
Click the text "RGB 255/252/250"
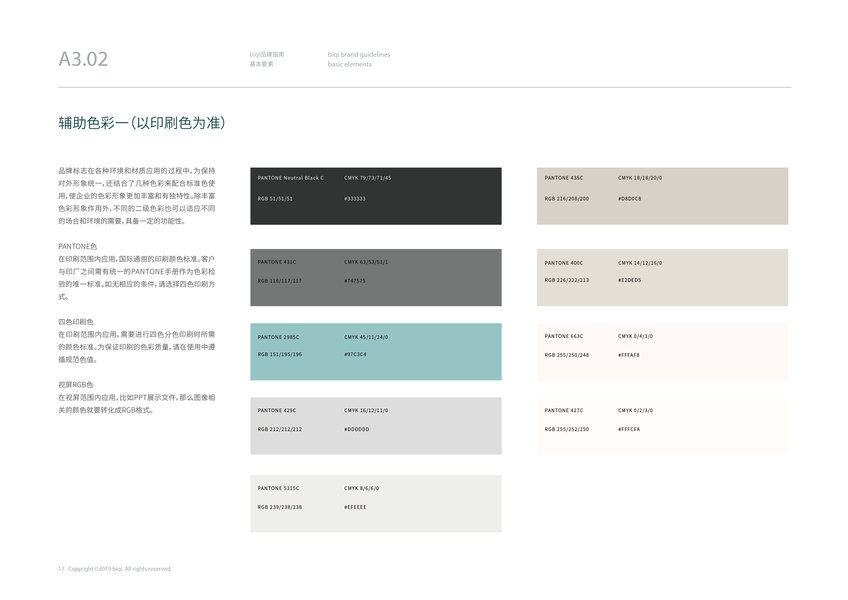click(x=566, y=429)
